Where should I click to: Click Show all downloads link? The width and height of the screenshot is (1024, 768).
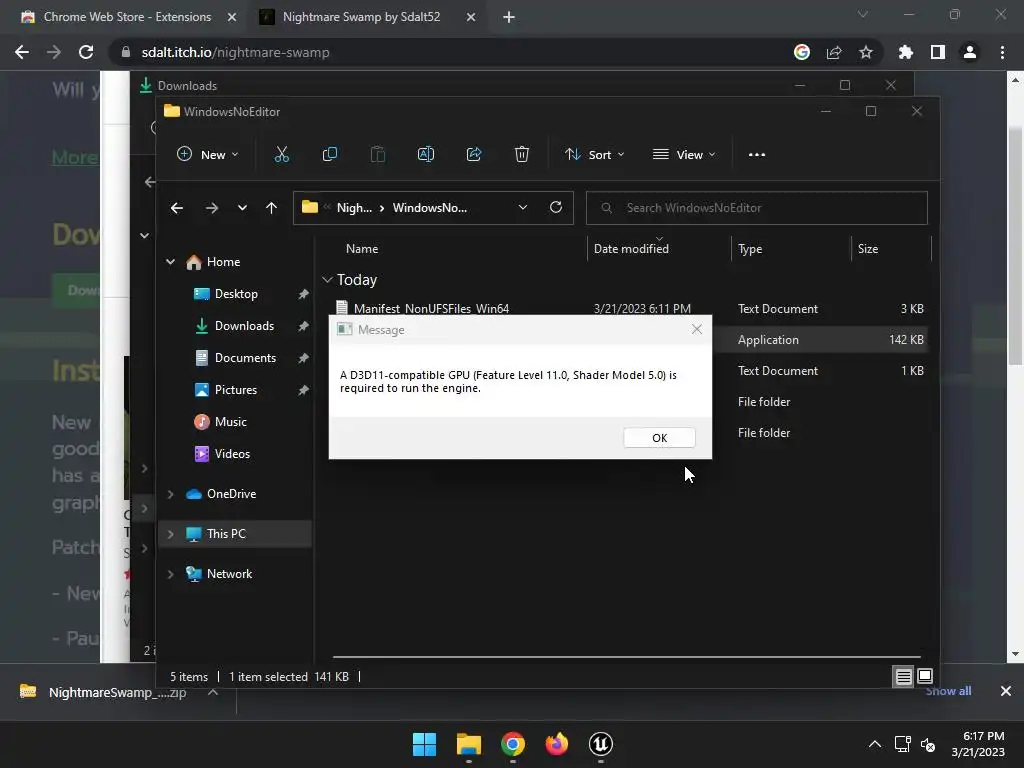[948, 691]
